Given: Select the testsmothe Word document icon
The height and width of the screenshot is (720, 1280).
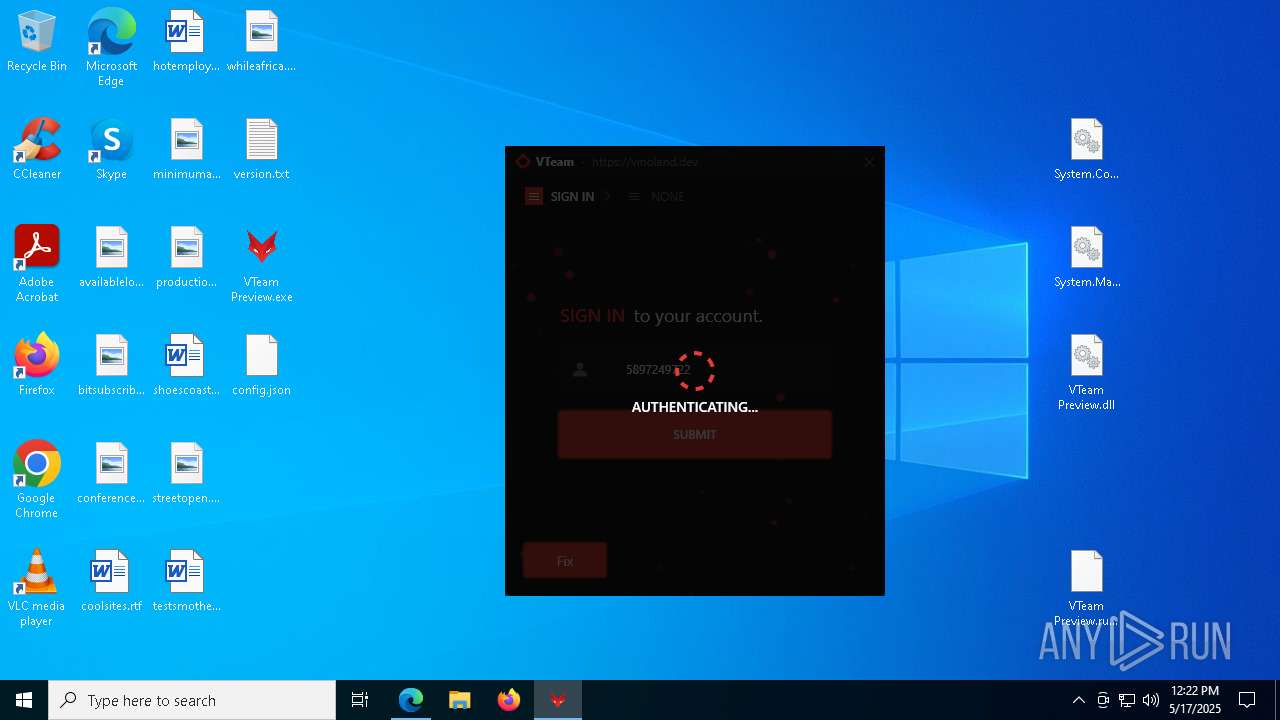Looking at the screenshot, I should (x=186, y=582).
